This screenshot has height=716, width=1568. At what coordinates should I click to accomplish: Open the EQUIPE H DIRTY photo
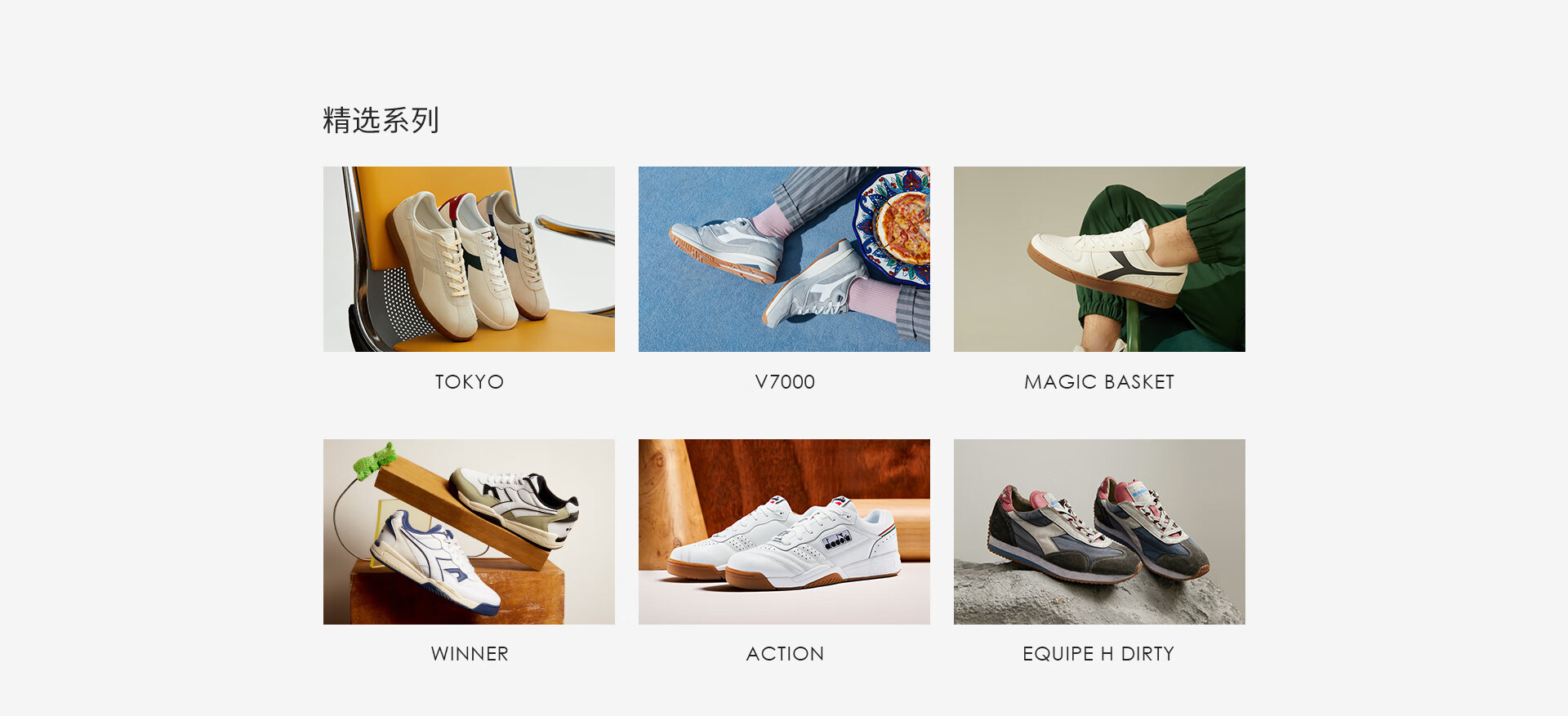coord(1099,531)
